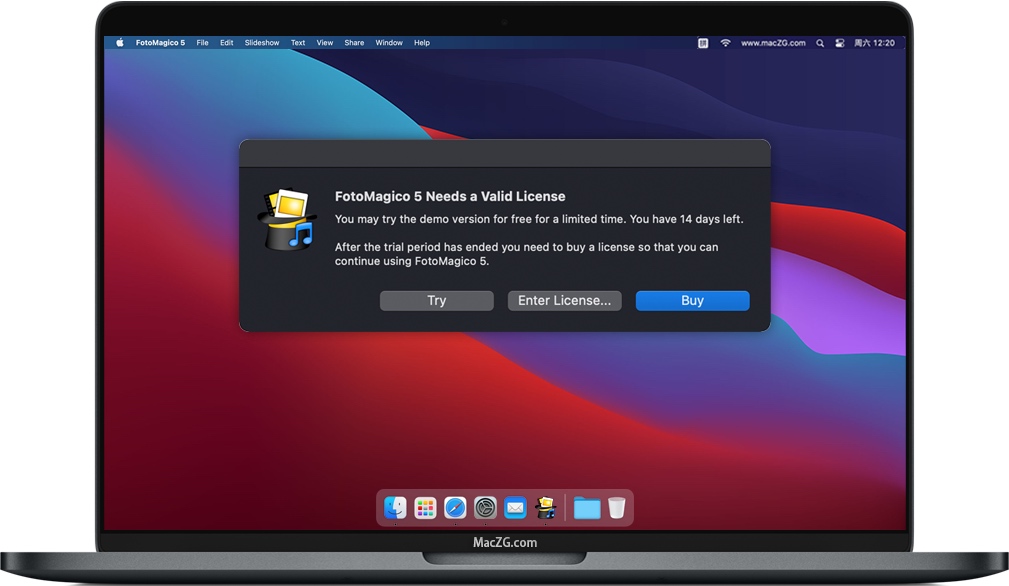Open the FotoMagico 5 app menu
1009x586 pixels.
click(x=160, y=42)
